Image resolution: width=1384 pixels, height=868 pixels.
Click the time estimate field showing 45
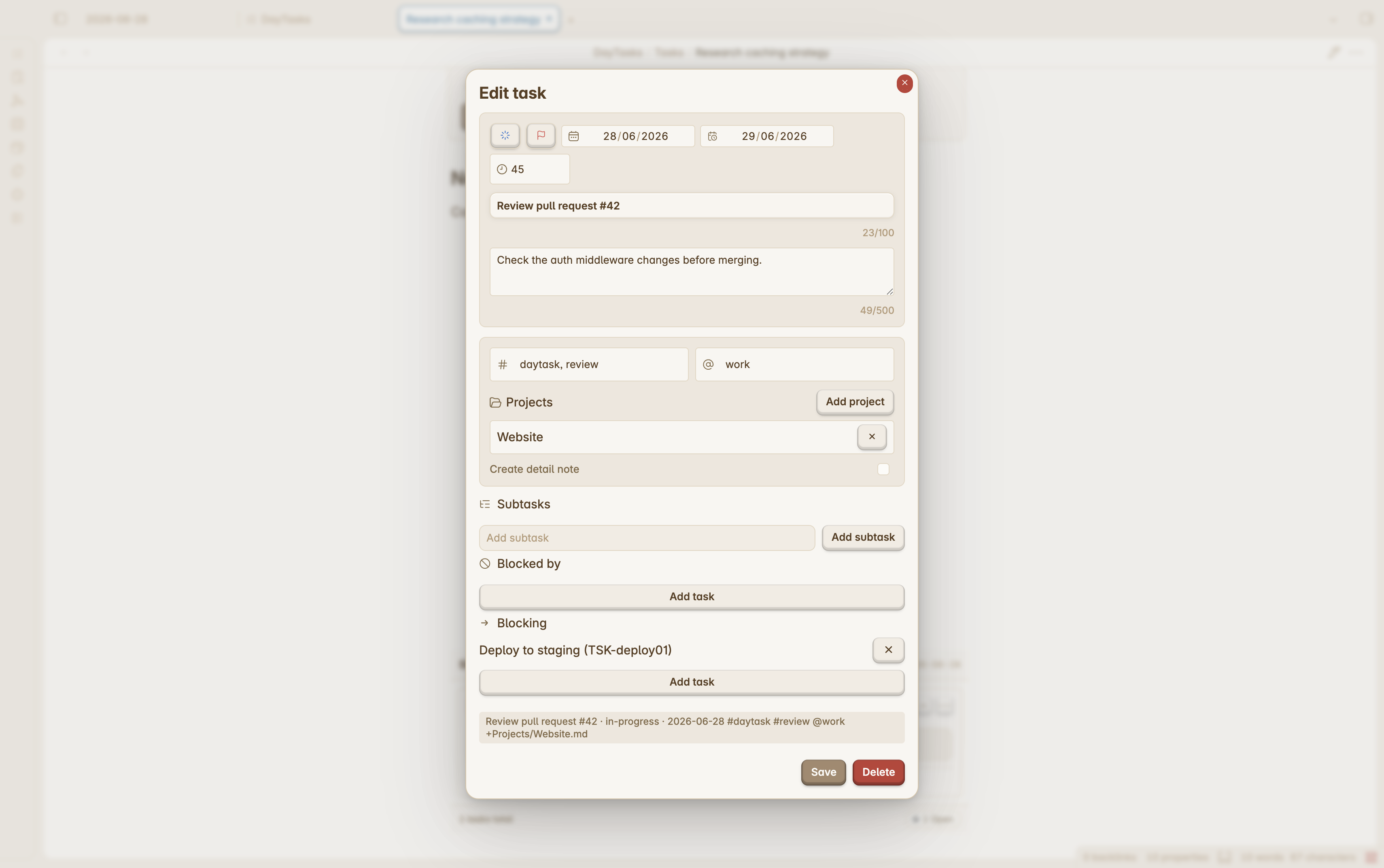point(529,169)
